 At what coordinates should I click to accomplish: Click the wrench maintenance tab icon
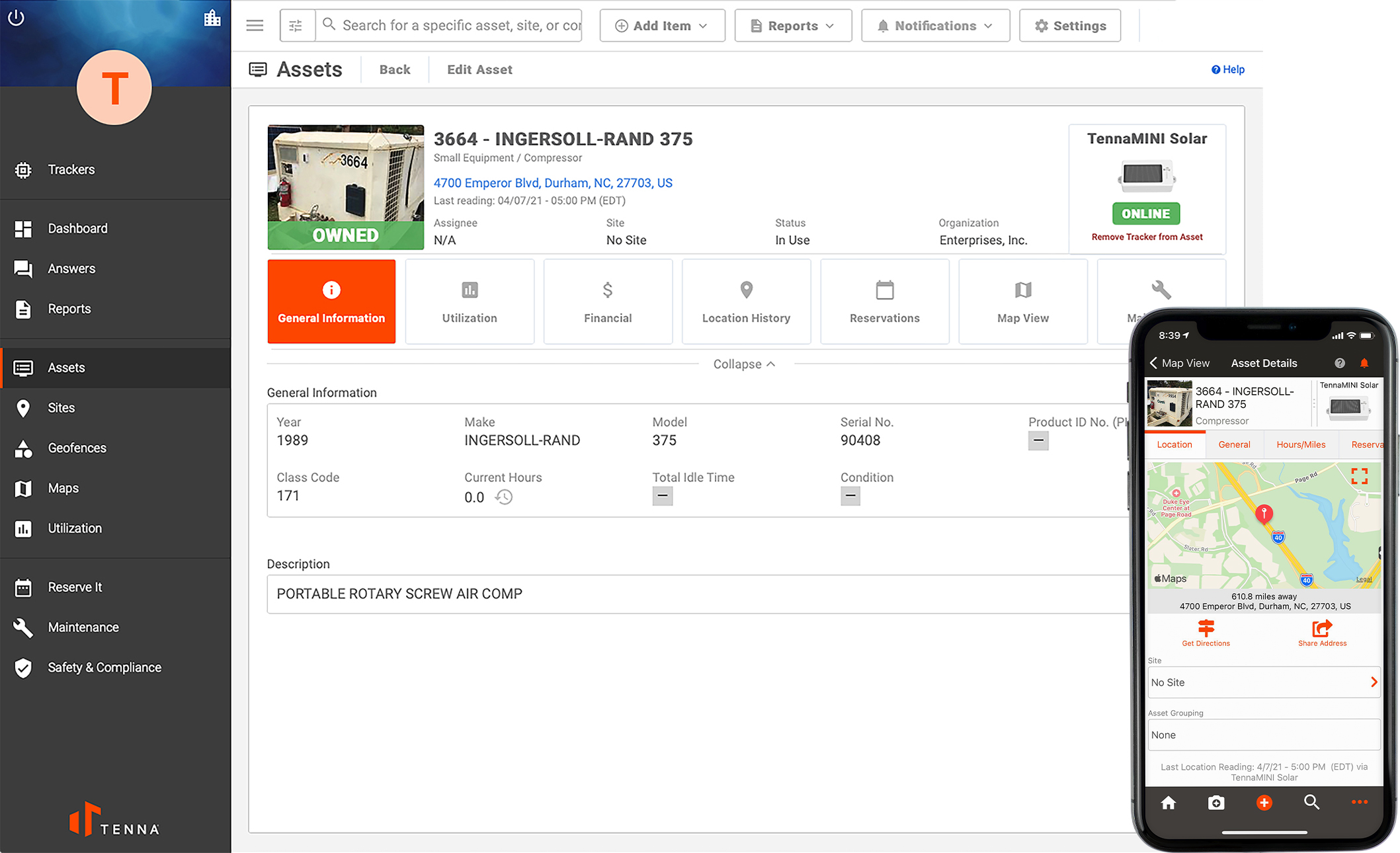click(1161, 290)
